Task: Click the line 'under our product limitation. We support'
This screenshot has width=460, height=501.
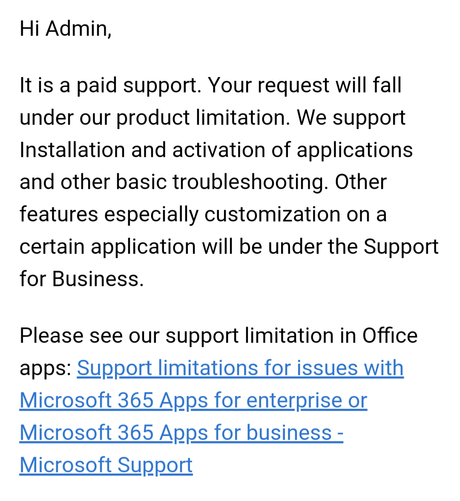Action: tap(212, 118)
